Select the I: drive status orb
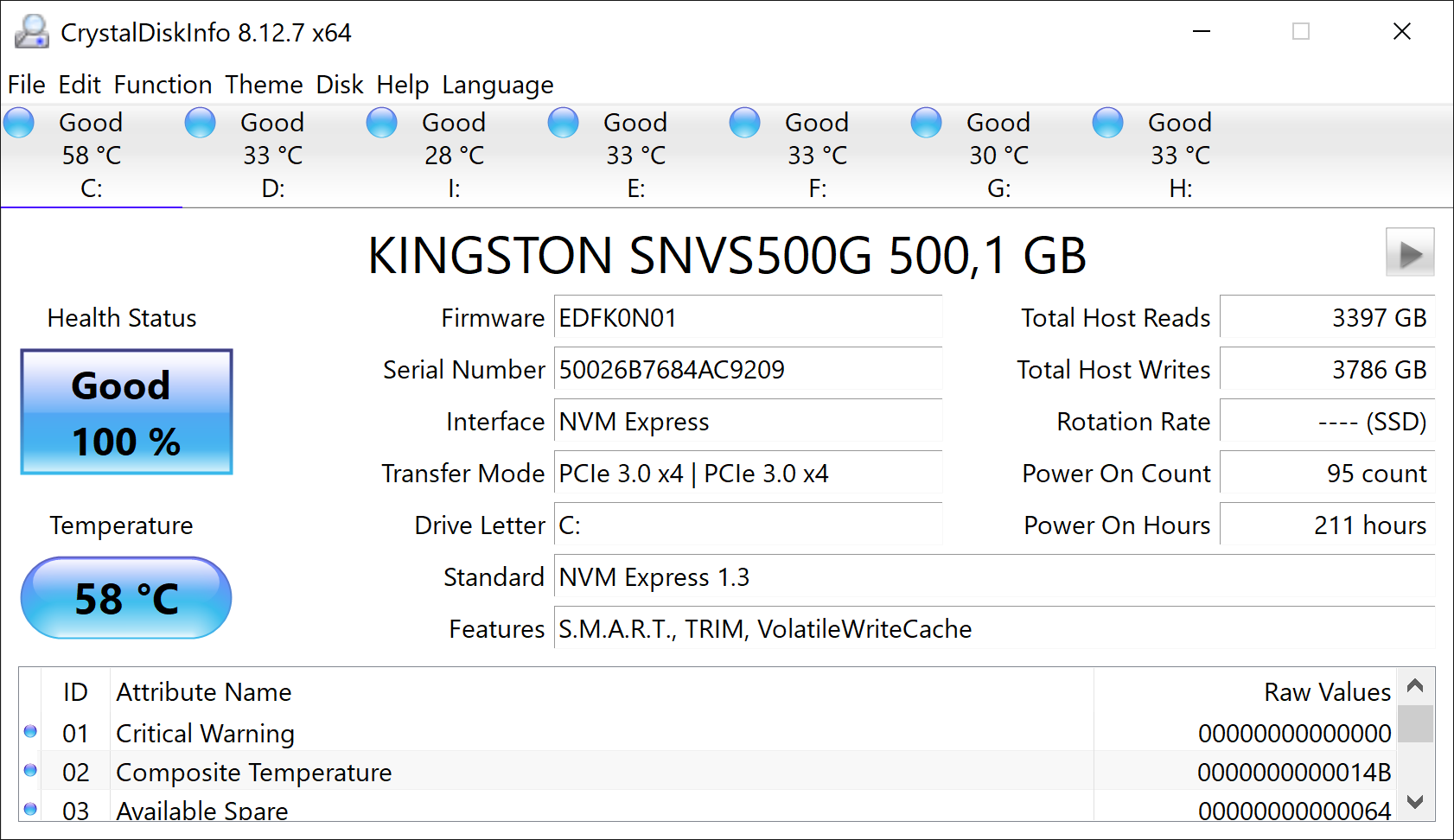Screen dimensions: 1454x840 tap(382, 123)
